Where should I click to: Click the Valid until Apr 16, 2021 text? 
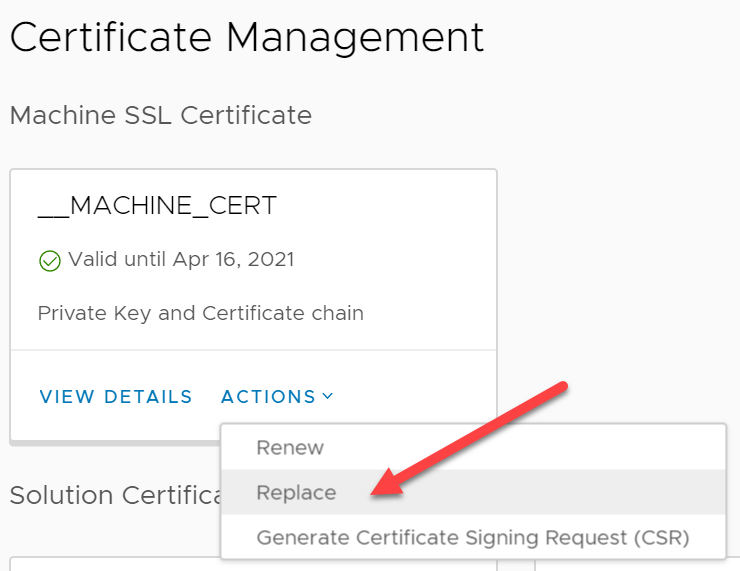pyautogui.click(x=181, y=260)
